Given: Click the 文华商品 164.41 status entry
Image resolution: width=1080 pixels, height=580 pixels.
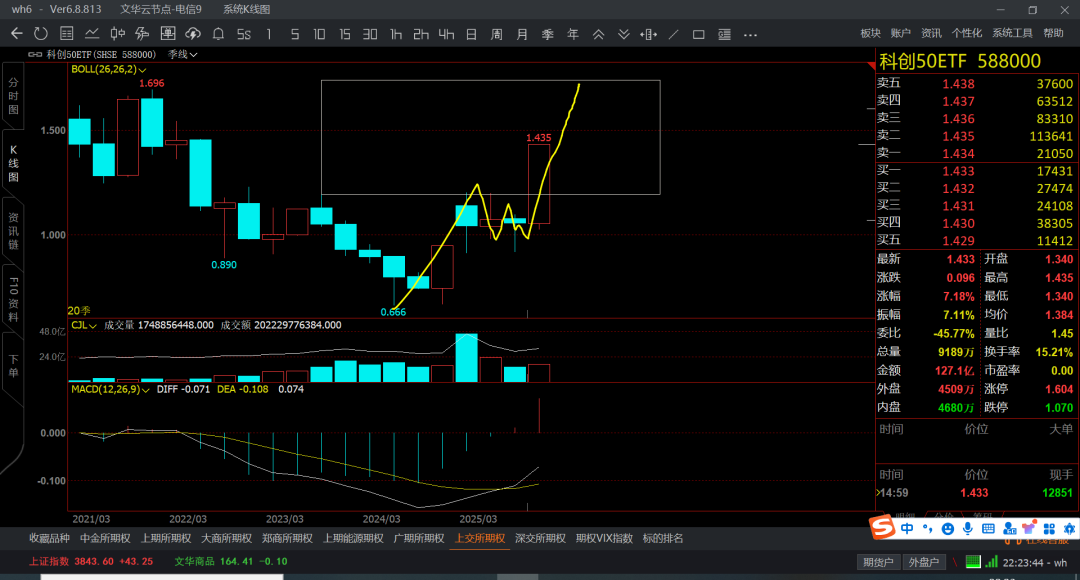Looking at the screenshot, I should (x=231, y=561).
